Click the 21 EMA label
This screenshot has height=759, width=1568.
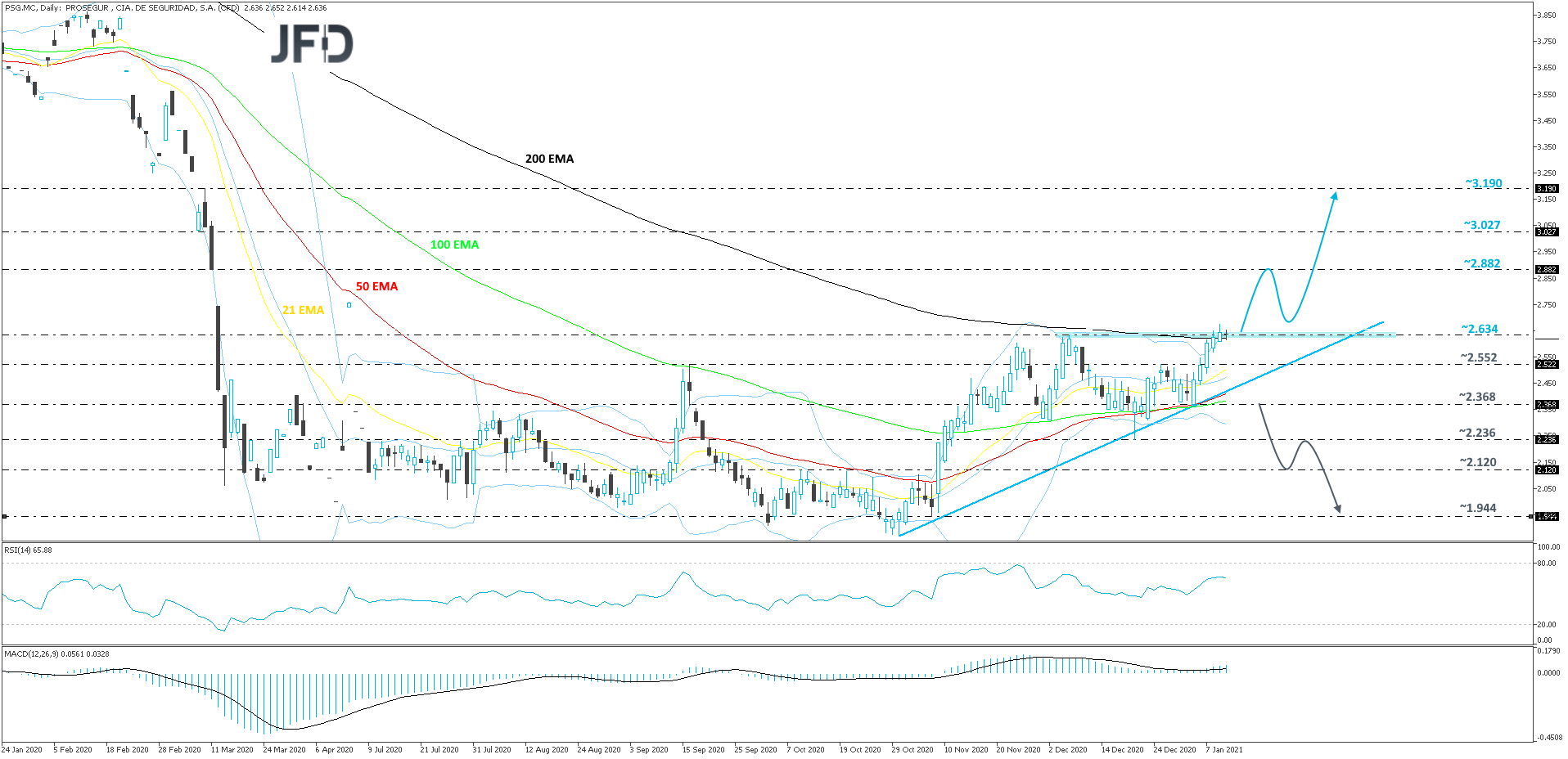pos(302,311)
